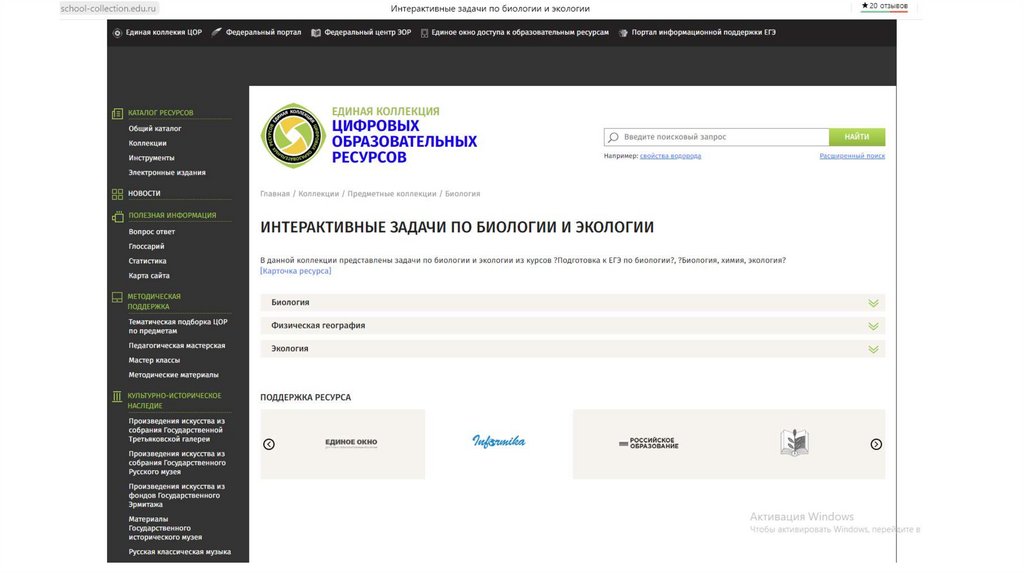Click the Федеральный центр ЭОР book icon
The width and height of the screenshot is (1024, 574).
click(316, 33)
